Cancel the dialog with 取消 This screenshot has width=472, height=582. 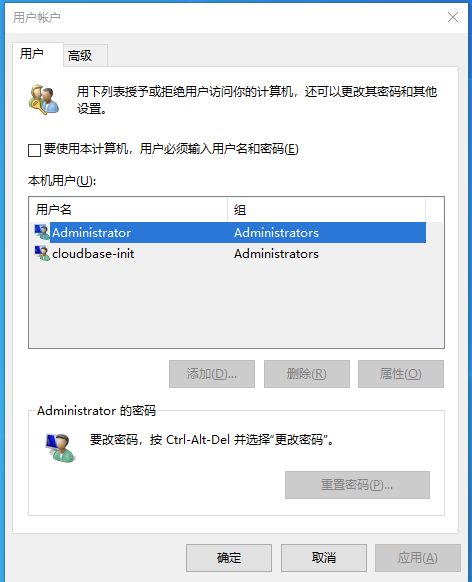[x=324, y=558]
